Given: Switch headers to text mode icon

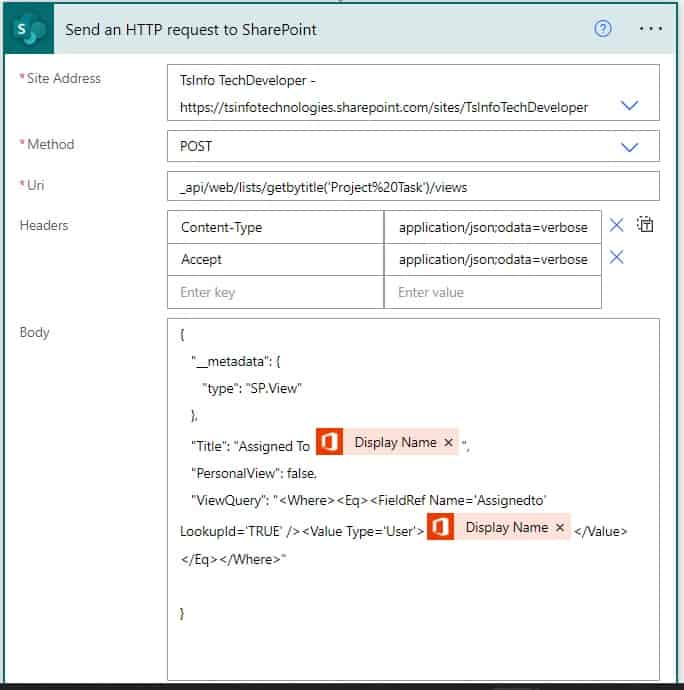Looking at the screenshot, I should 645,224.
